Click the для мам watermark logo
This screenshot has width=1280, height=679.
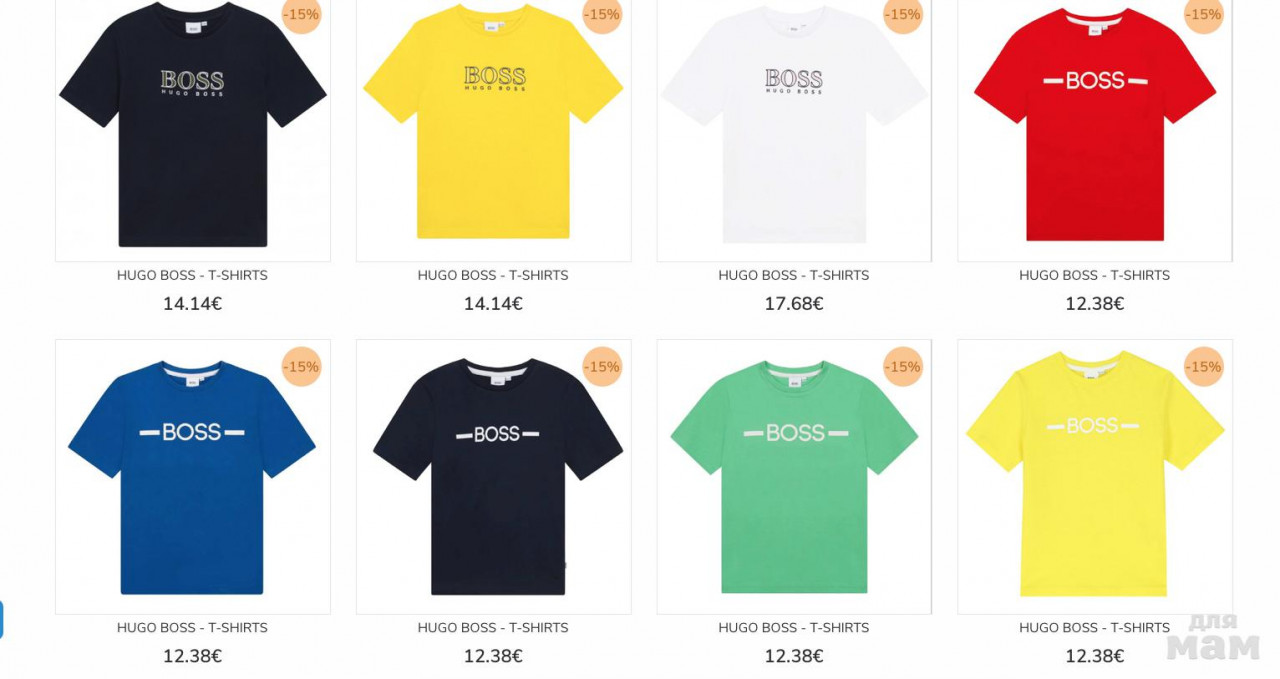pos(1213,636)
